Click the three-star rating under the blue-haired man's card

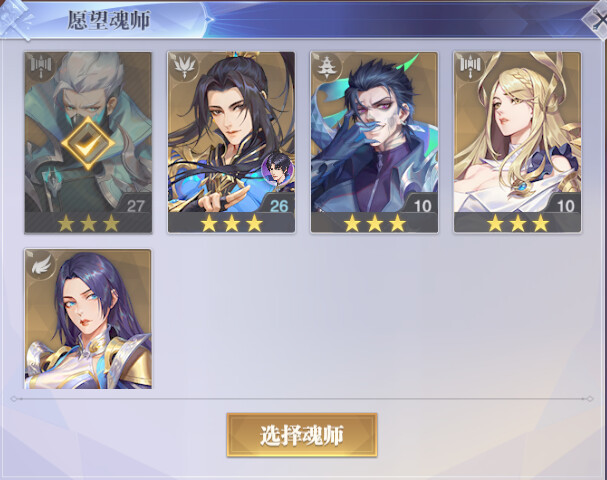(374, 223)
